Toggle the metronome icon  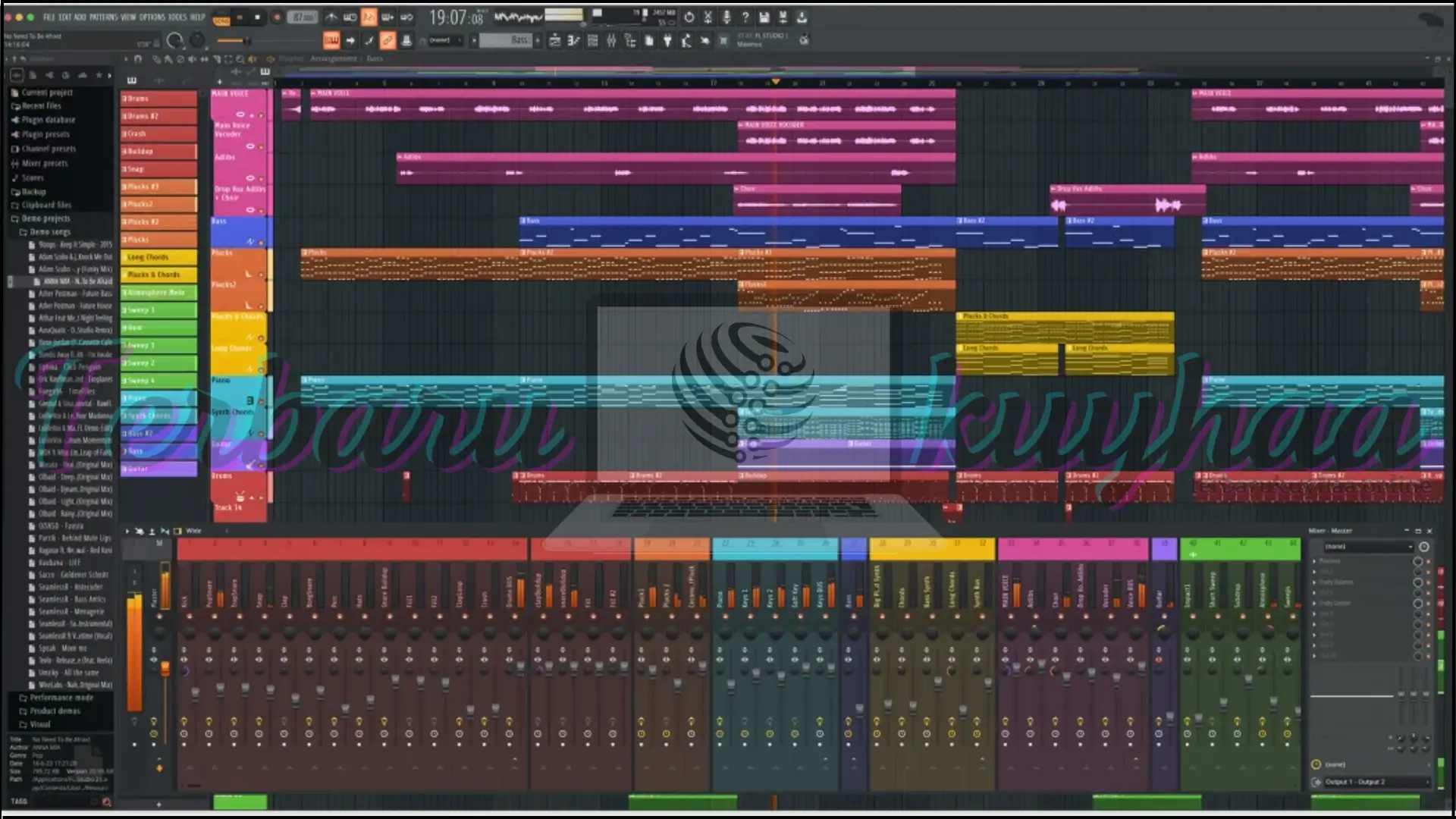(x=331, y=17)
